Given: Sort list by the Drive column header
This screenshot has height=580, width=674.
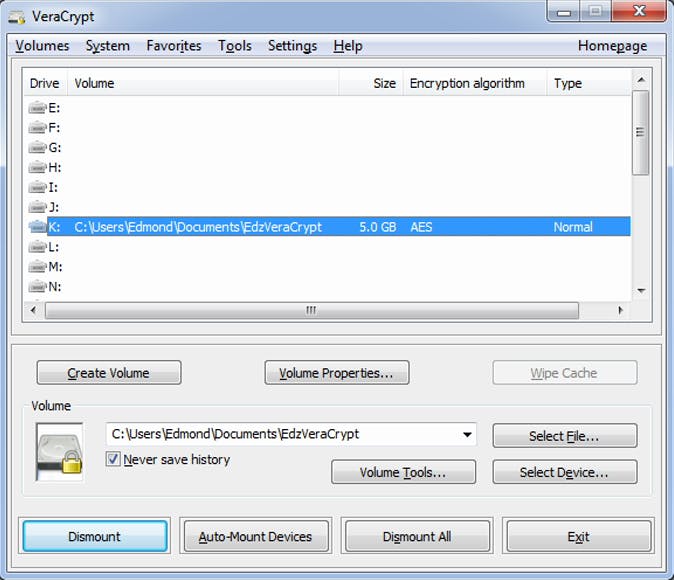Looking at the screenshot, I should [45, 83].
